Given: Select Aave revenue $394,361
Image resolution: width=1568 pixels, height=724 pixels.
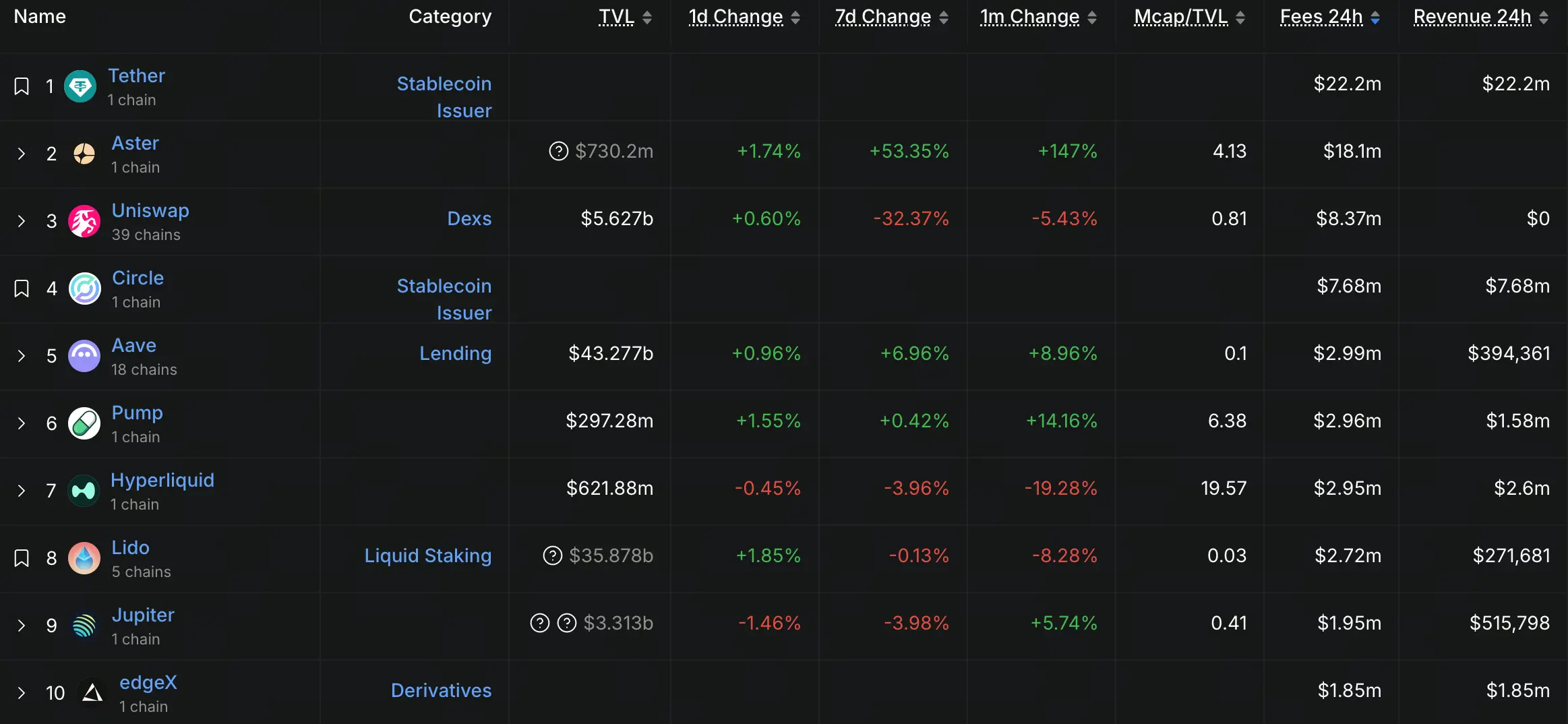Looking at the screenshot, I should tap(1509, 353).
